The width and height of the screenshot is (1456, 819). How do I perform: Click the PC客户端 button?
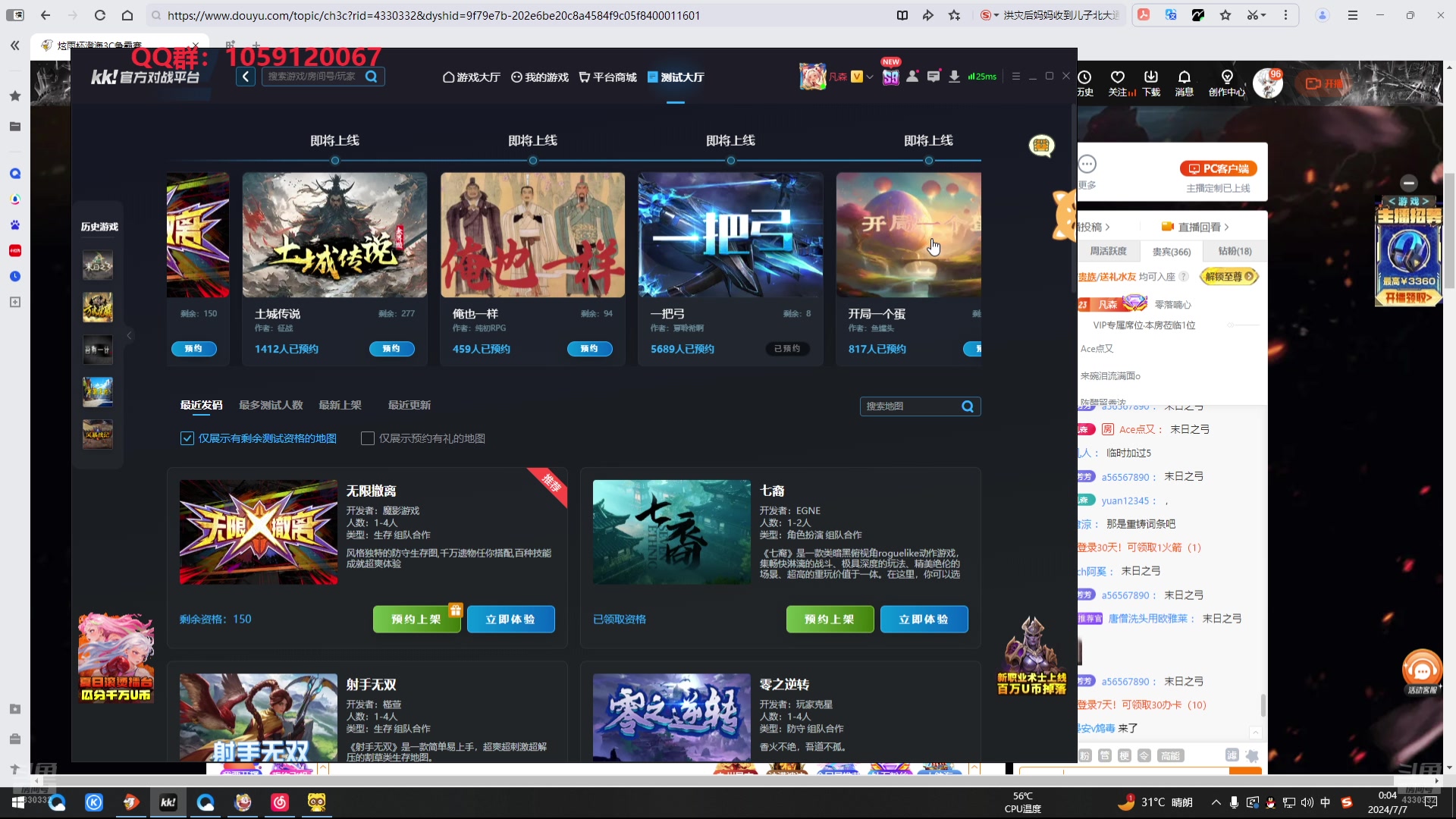tap(1218, 168)
